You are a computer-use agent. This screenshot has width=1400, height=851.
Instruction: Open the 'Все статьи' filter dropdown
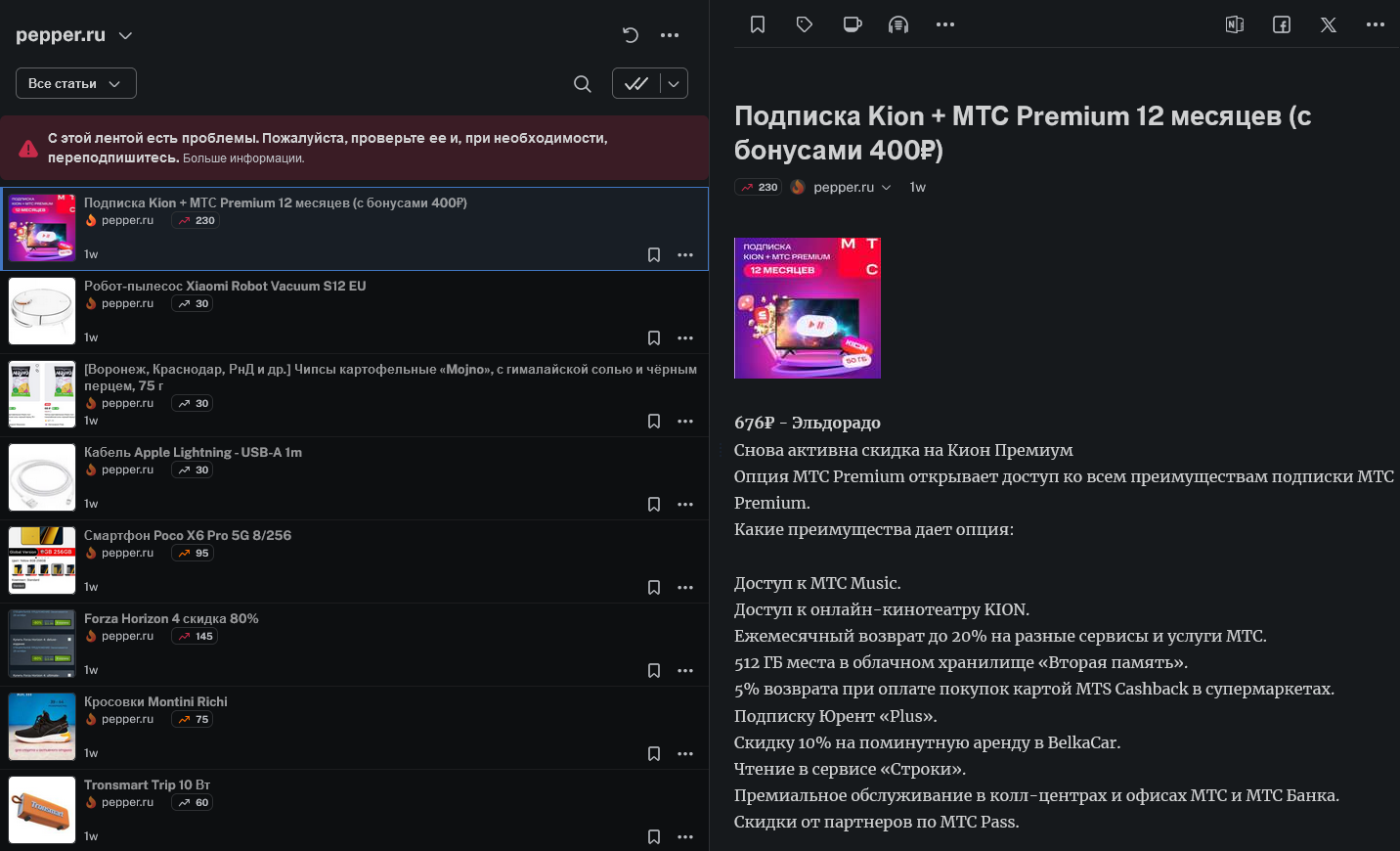coord(76,83)
